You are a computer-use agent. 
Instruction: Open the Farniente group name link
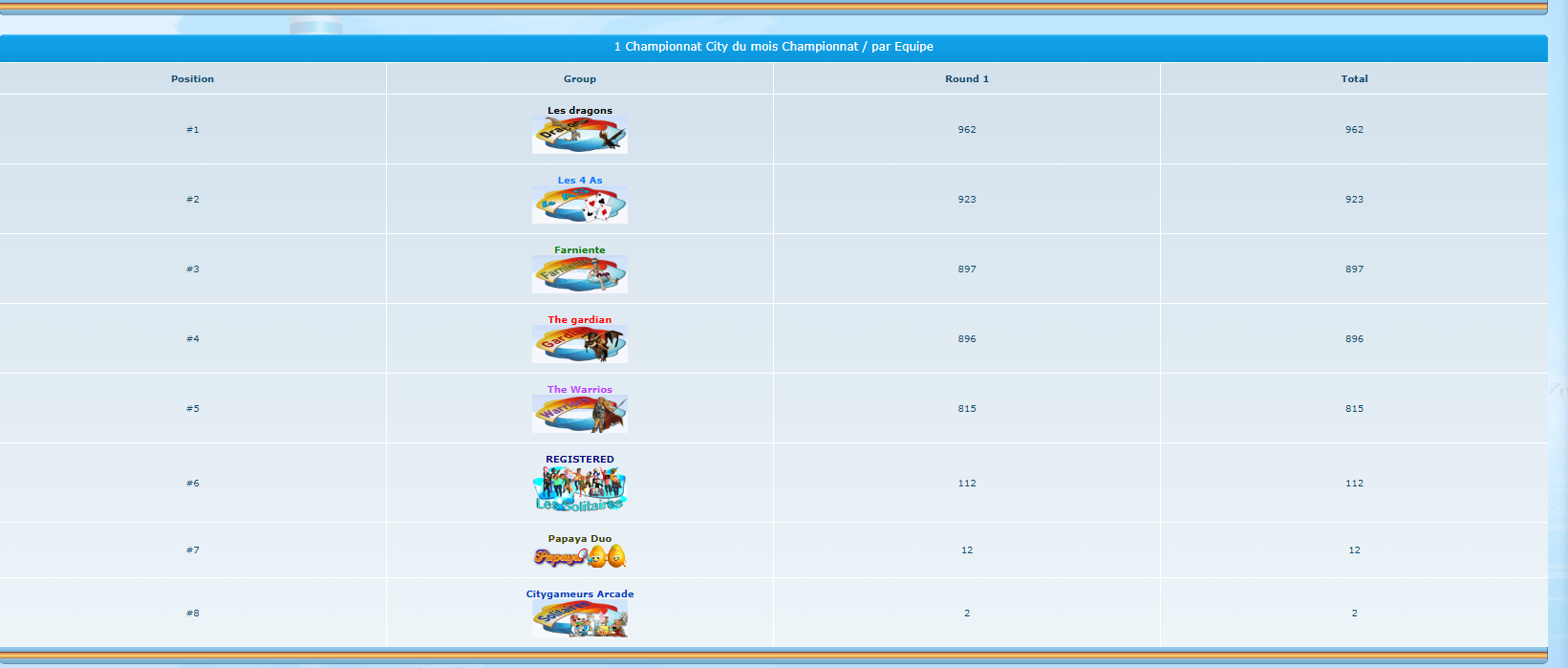tap(579, 250)
